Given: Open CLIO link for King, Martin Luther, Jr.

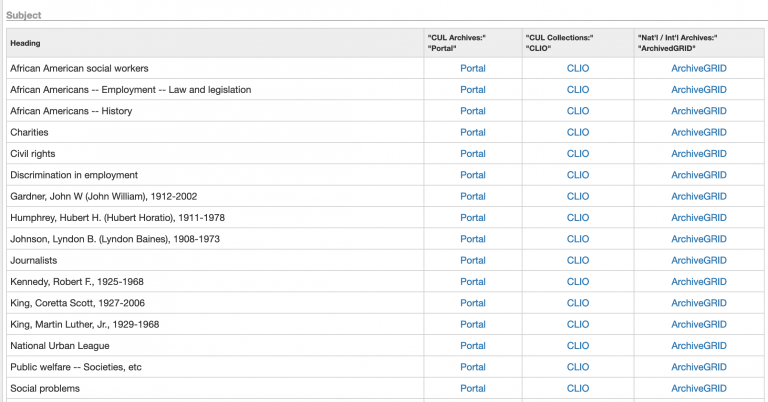Looking at the screenshot, I should 578,324.
